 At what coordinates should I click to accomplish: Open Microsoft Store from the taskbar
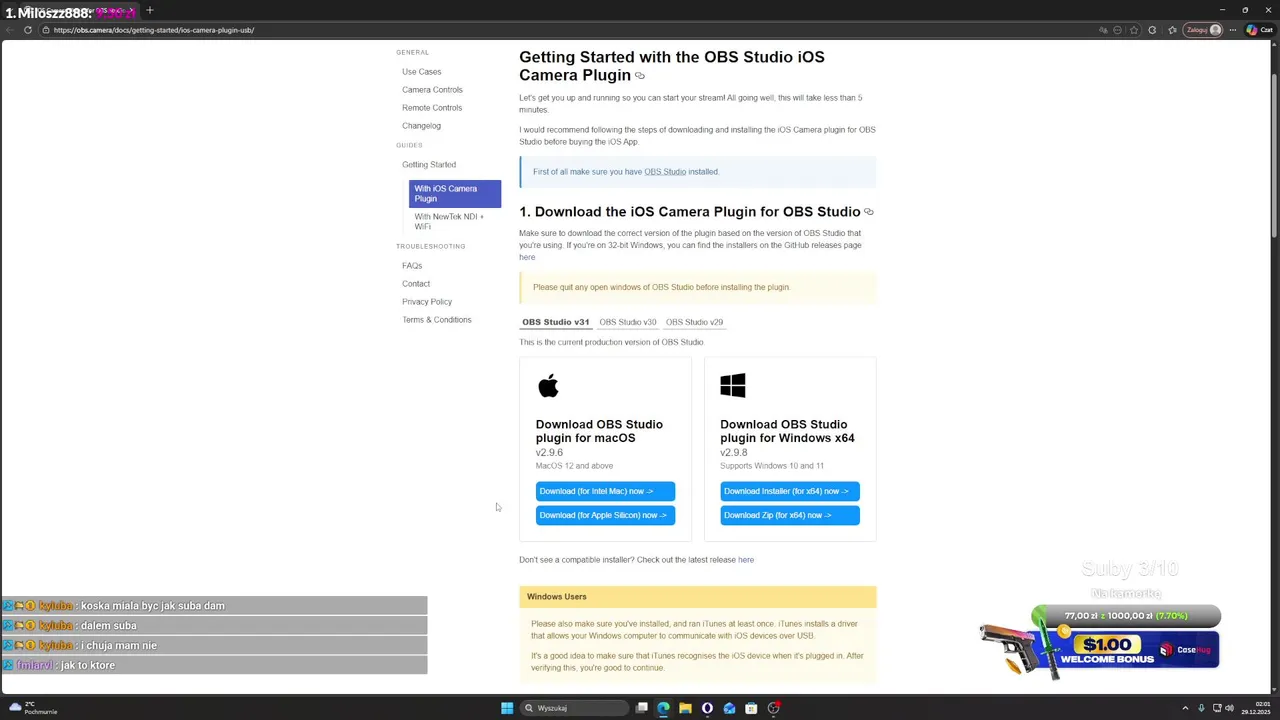(x=751, y=708)
